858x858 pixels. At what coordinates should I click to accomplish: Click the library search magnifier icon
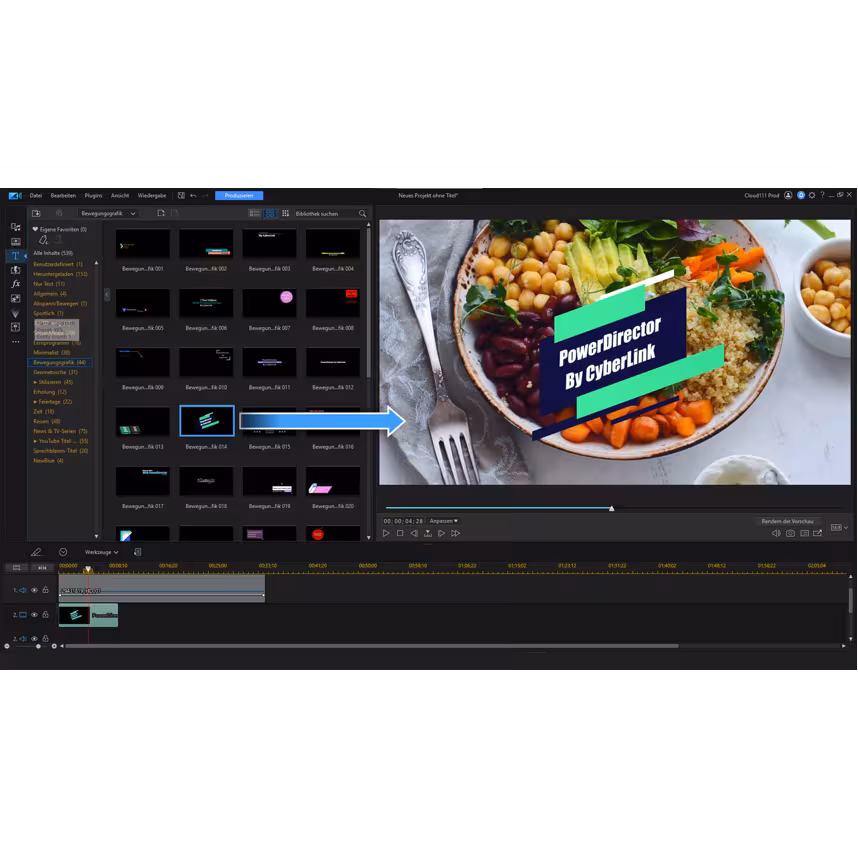coord(362,213)
